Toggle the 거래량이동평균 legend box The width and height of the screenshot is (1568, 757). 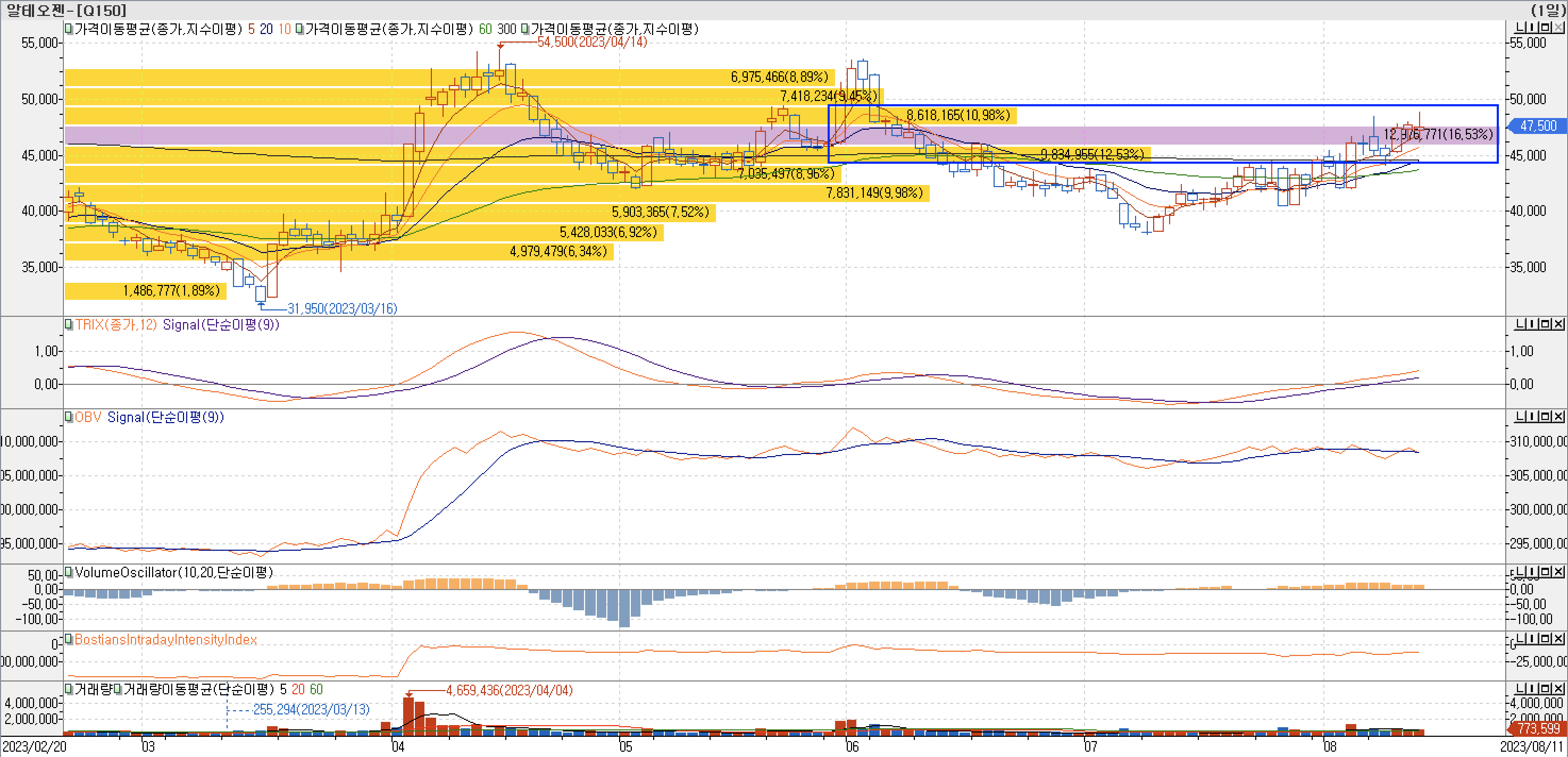(x=118, y=689)
